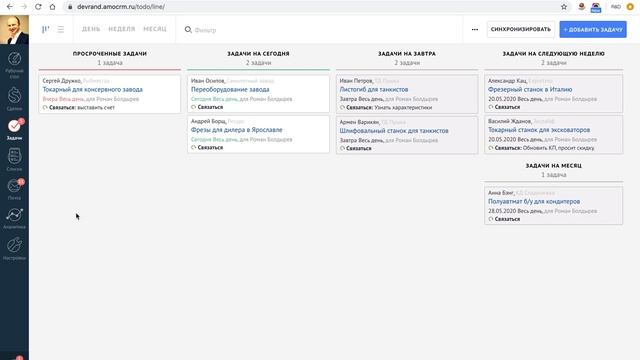Click the СИНХРОНИЗИРОВАТЬ button

click(520, 29)
